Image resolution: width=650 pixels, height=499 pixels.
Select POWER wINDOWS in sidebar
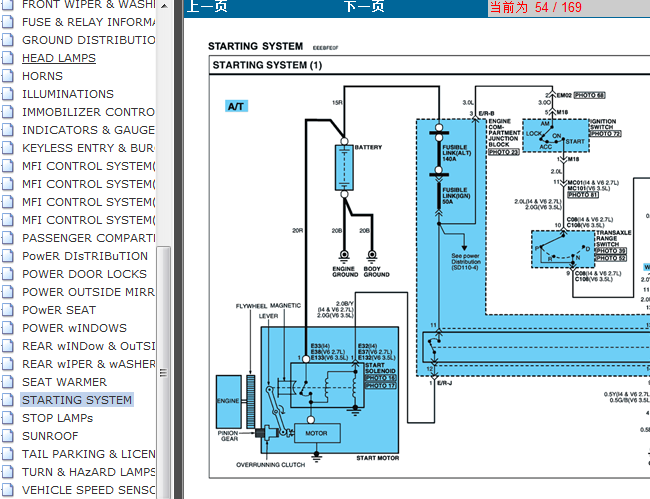tap(74, 328)
